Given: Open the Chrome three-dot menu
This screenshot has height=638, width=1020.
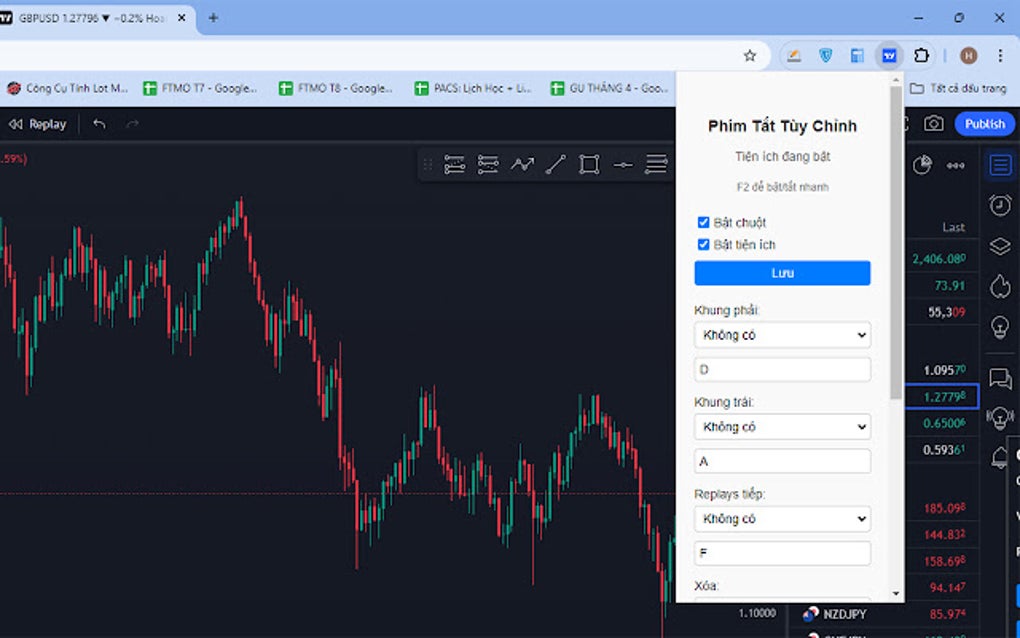Looking at the screenshot, I should (x=1001, y=55).
